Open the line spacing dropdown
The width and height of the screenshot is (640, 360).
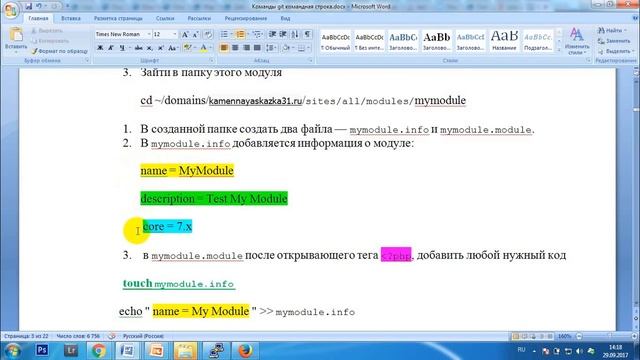pos(271,48)
